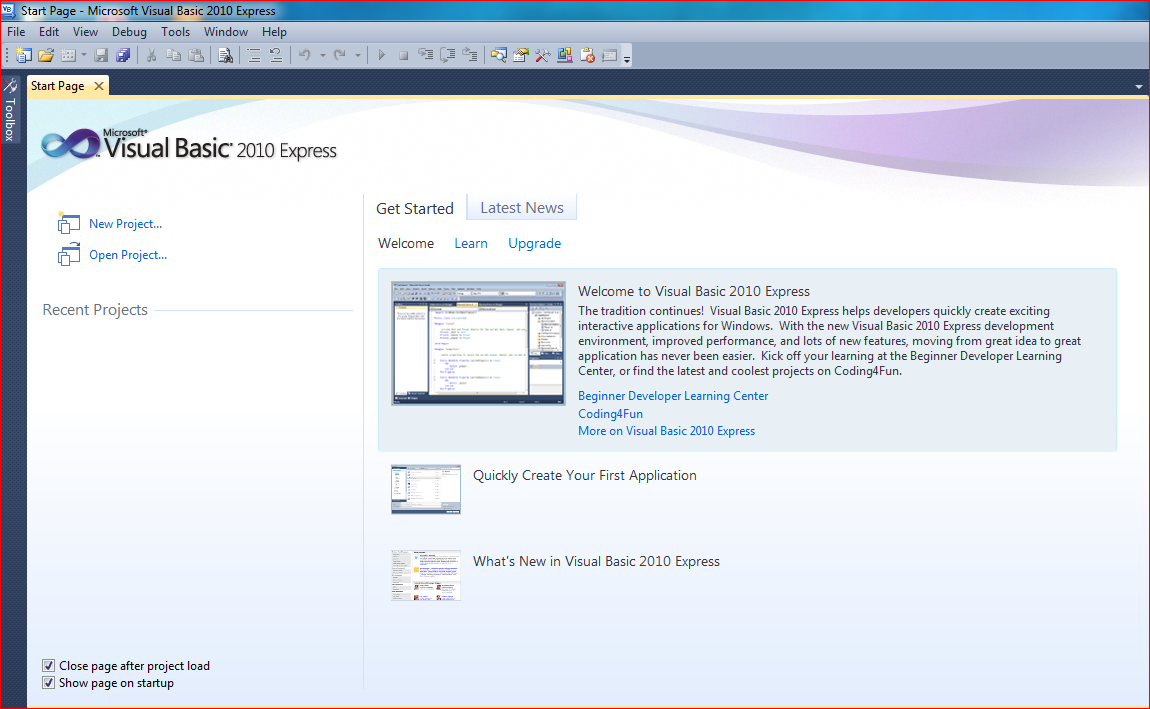Image resolution: width=1150 pixels, height=709 pixels.
Task: Click the Uncomment lines icon
Action: pyautogui.click(x=276, y=55)
